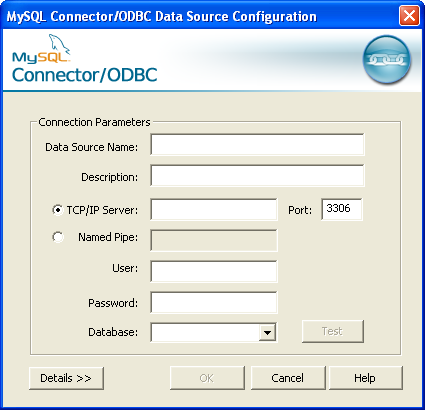Select the Named Pipe radio button
Viewport: 425px width, 410px height.
click(58, 237)
